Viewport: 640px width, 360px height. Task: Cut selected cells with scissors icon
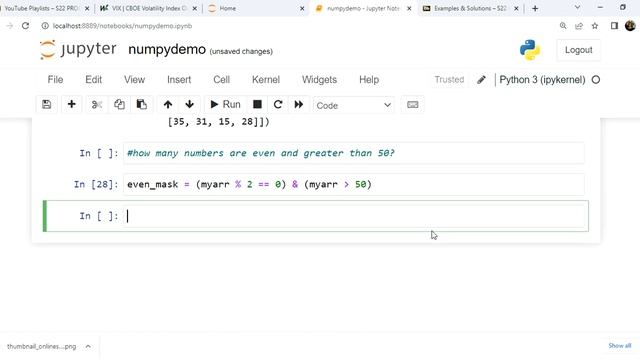(x=97, y=104)
